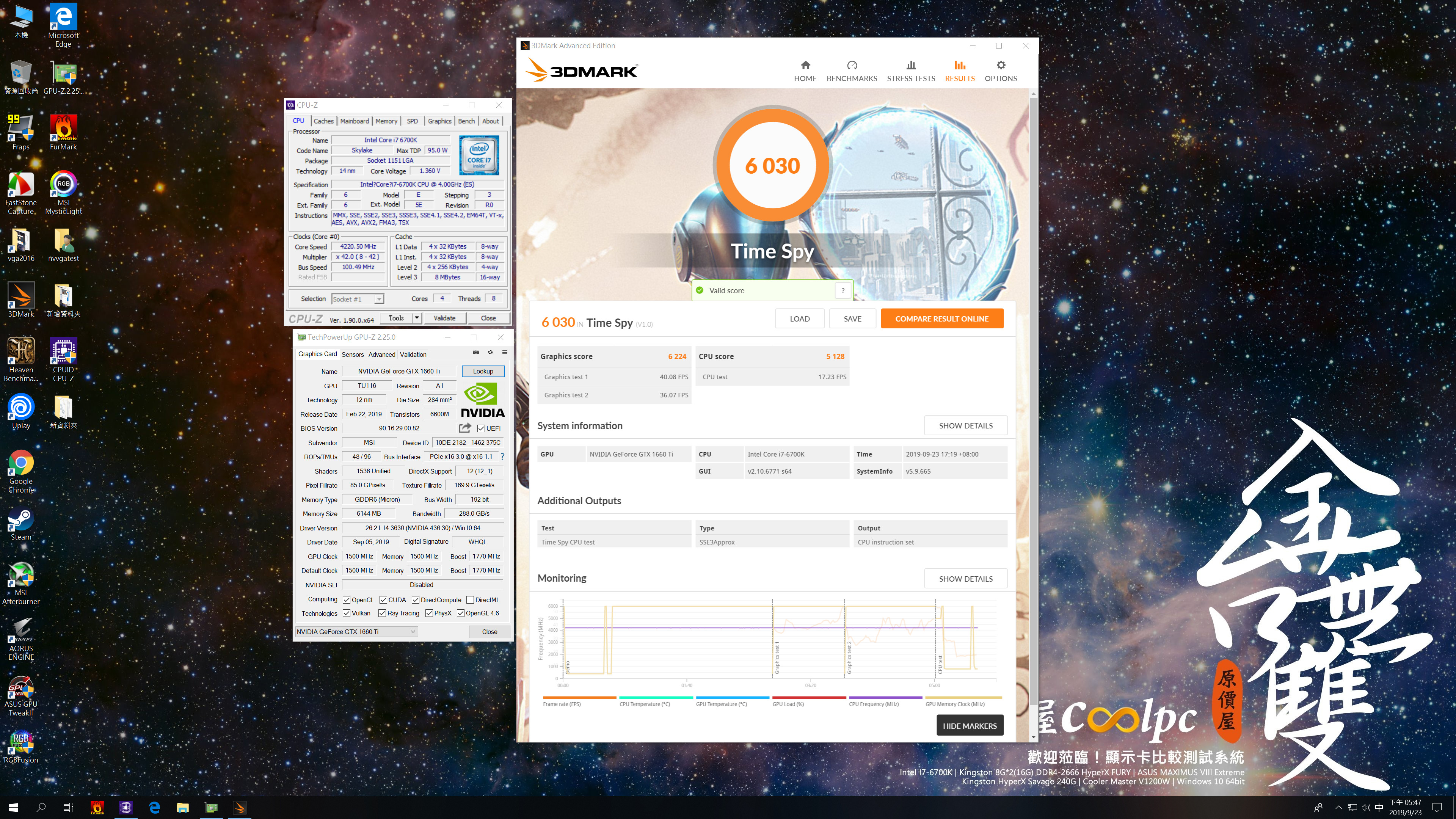Open Heaven Benchmark desktop icon
The width and height of the screenshot is (1456, 819).
pos(21,359)
